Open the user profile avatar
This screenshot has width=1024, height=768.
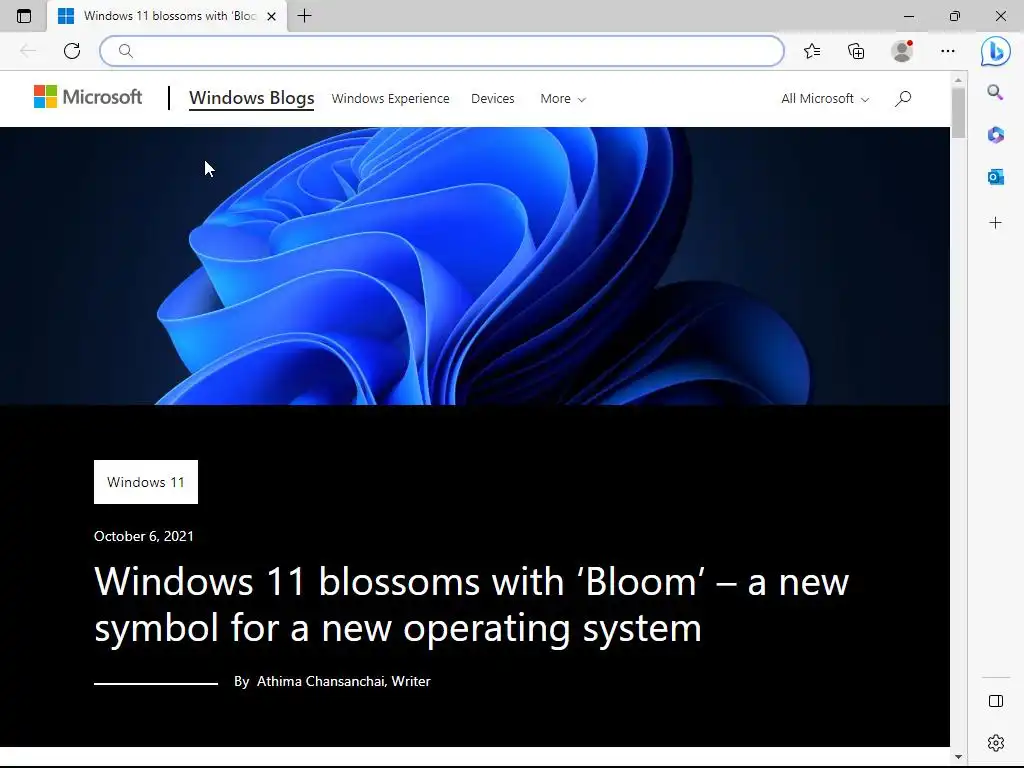(902, 51)
